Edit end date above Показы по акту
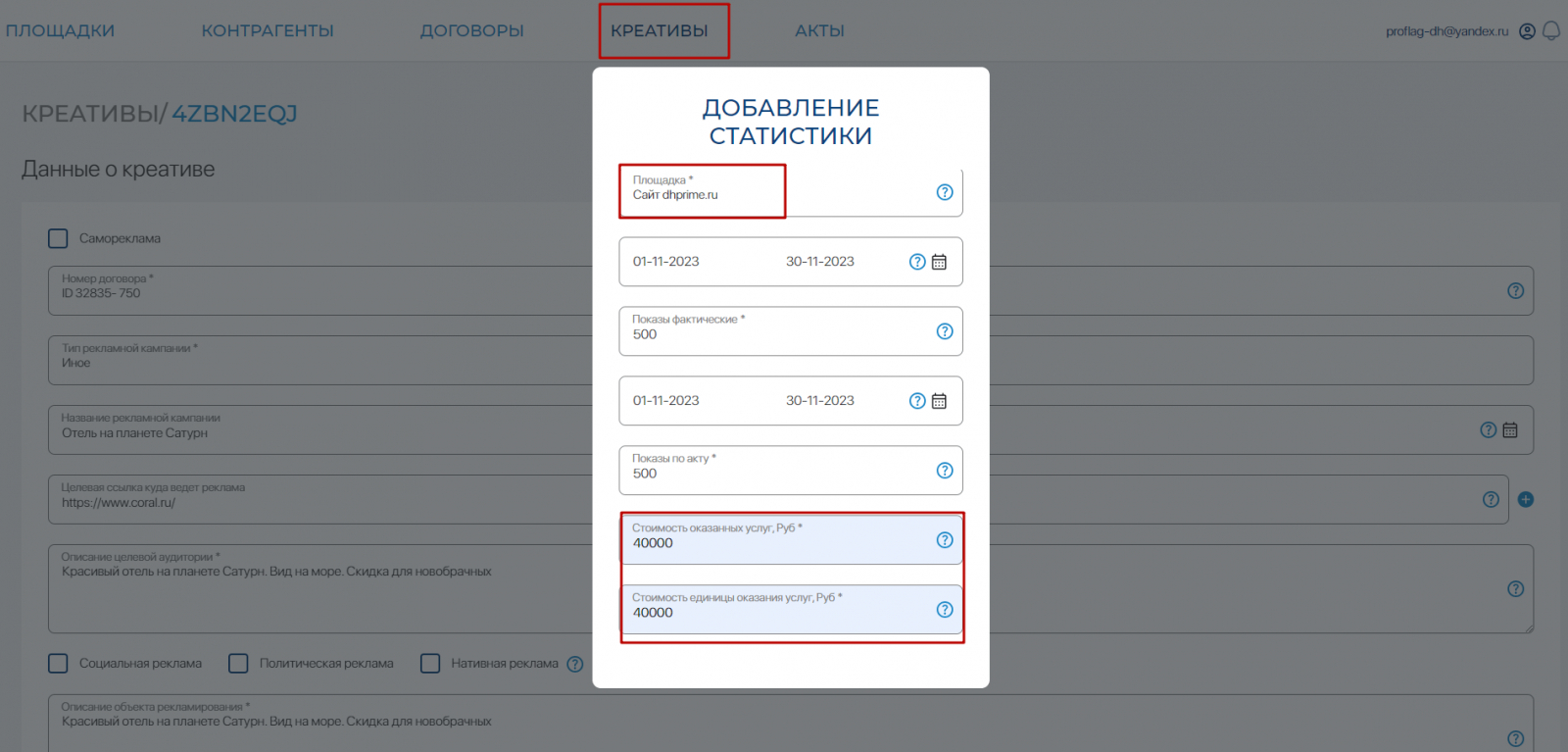Viewport: 1568px width, 752px height. (x=820, y=401)
